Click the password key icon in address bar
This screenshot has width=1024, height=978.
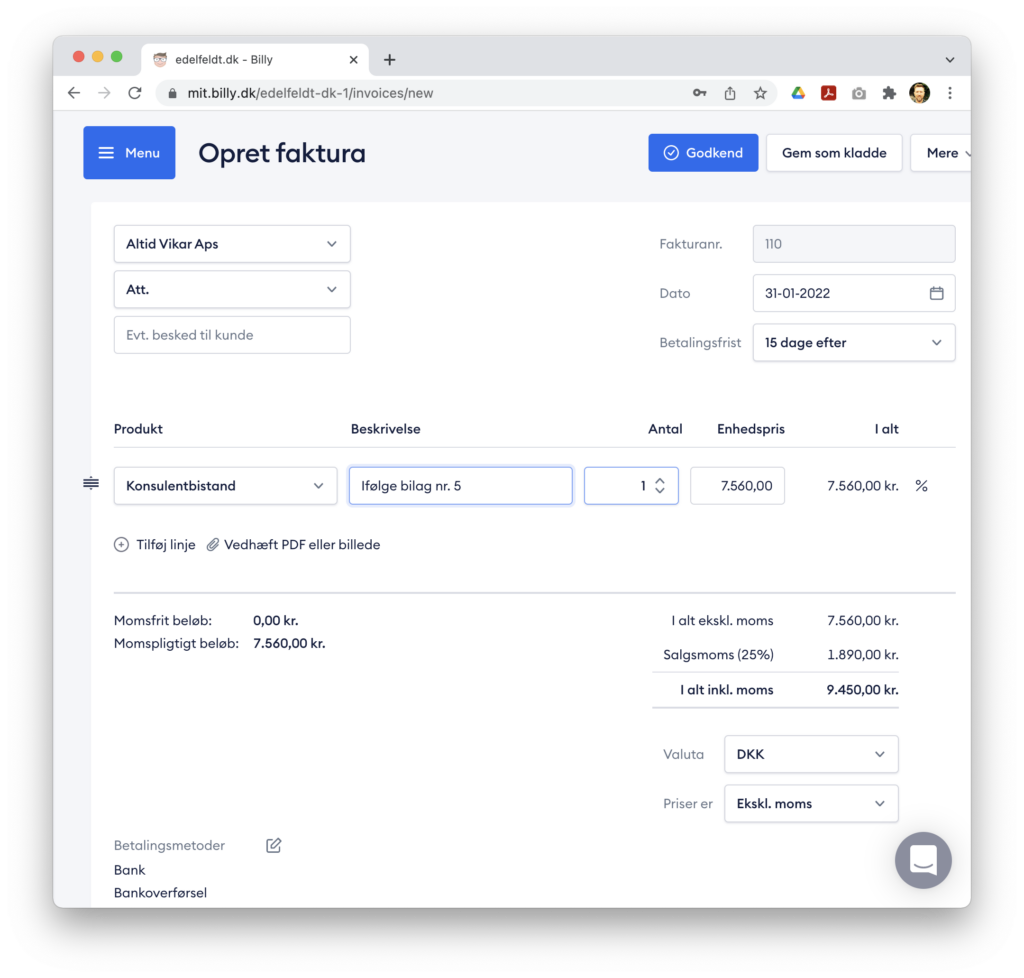pyautogui.click(x=699, y=93)
